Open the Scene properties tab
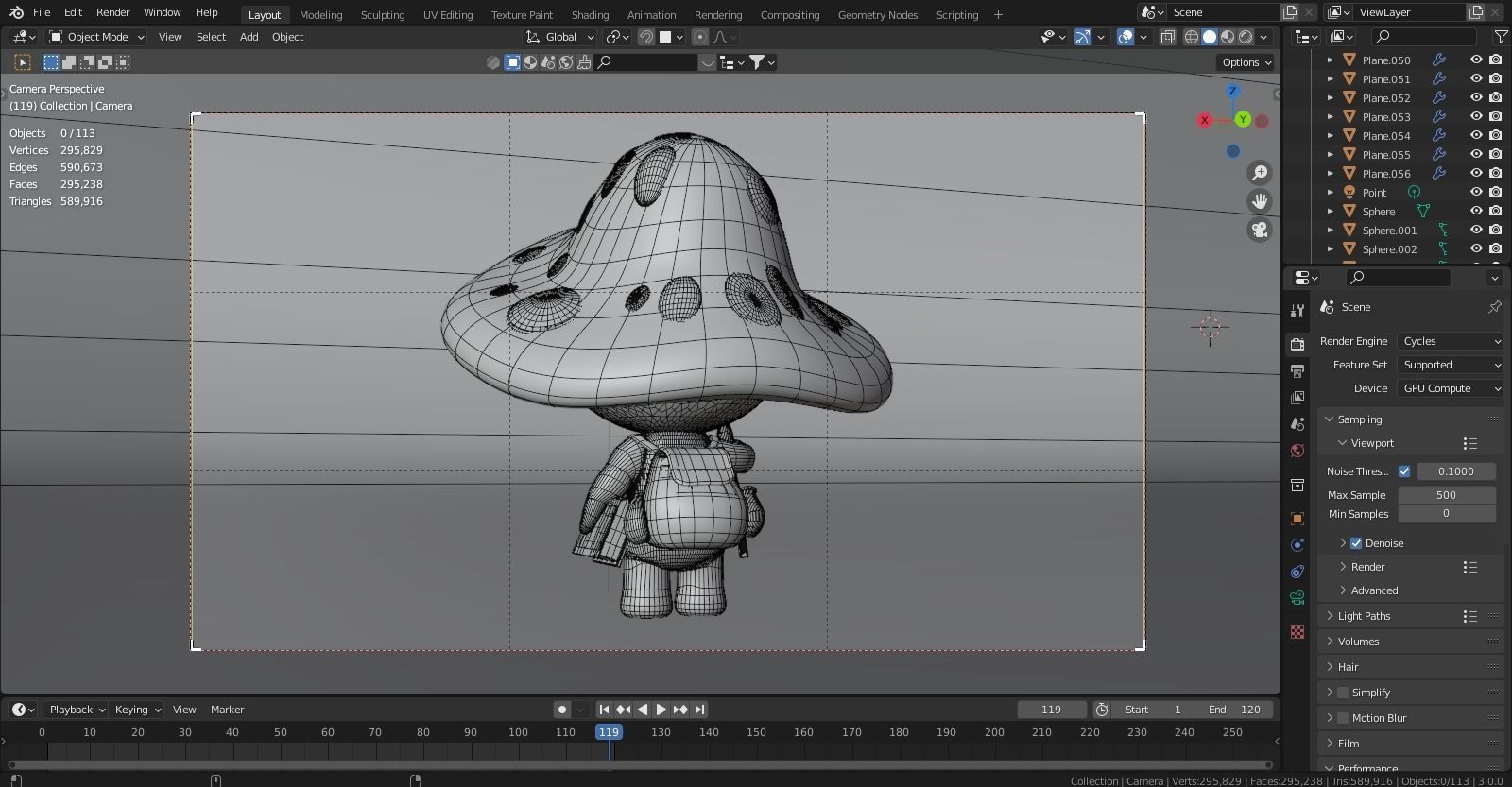The height and width of the screenshot is (787, 1512). click(1297, 424)
